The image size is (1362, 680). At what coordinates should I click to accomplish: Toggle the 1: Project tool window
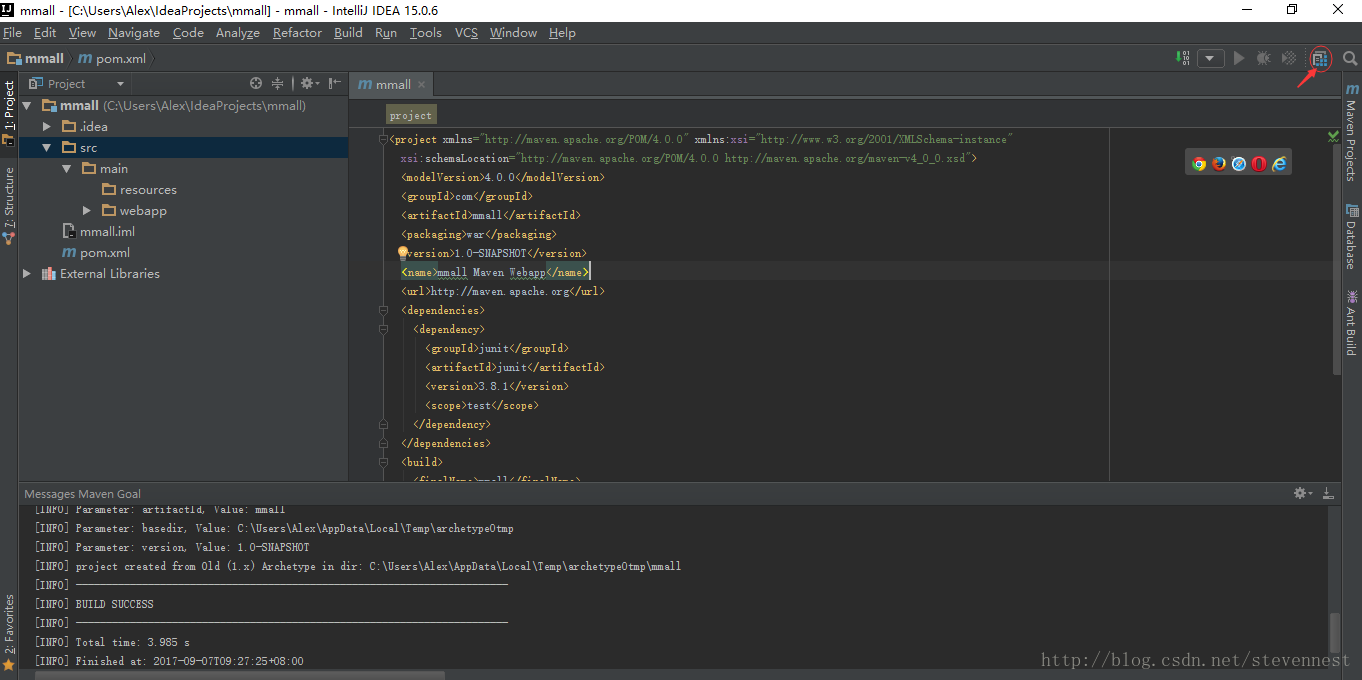pos(9,112)
